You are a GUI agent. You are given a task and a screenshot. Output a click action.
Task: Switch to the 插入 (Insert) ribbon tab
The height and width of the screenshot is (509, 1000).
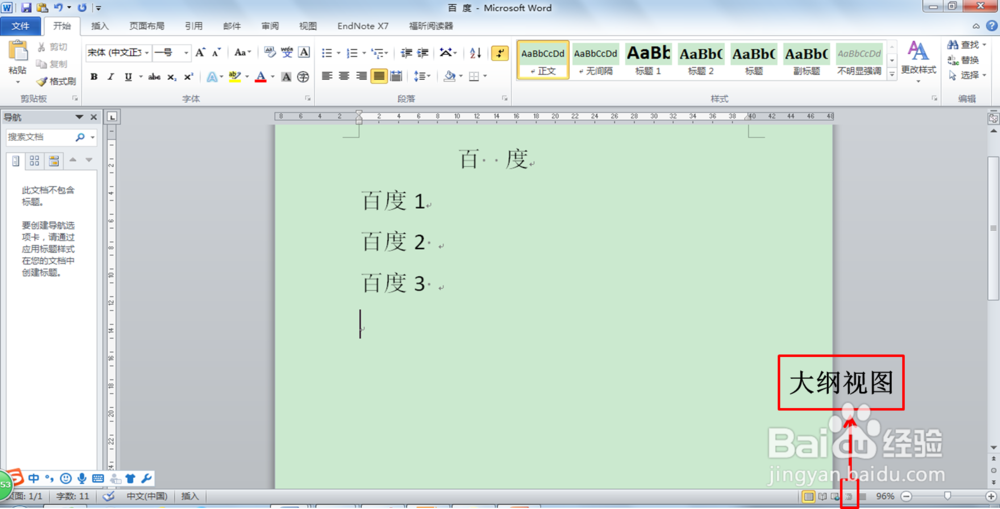pos(100,26)
